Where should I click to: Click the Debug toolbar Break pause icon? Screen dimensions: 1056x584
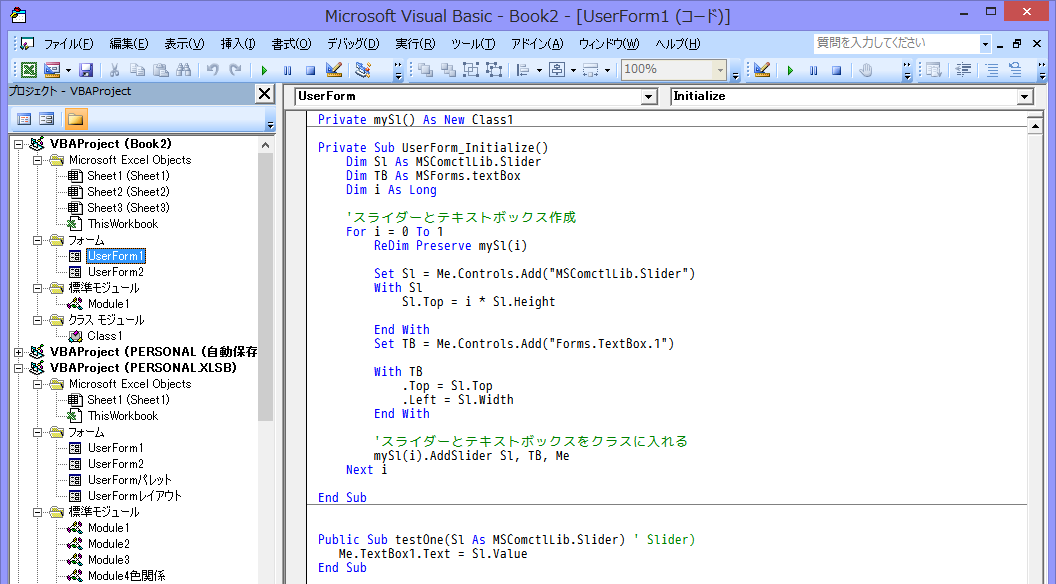814,70
